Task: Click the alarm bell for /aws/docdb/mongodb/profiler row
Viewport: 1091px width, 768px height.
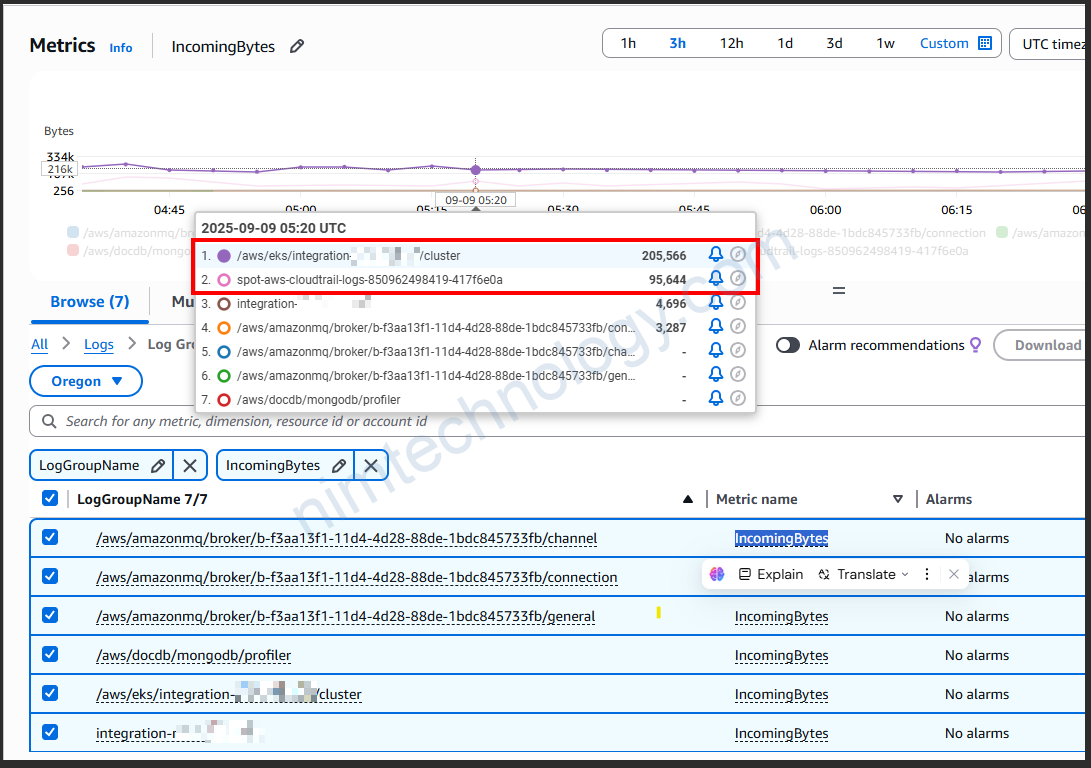Action: [x=715, y=398]
